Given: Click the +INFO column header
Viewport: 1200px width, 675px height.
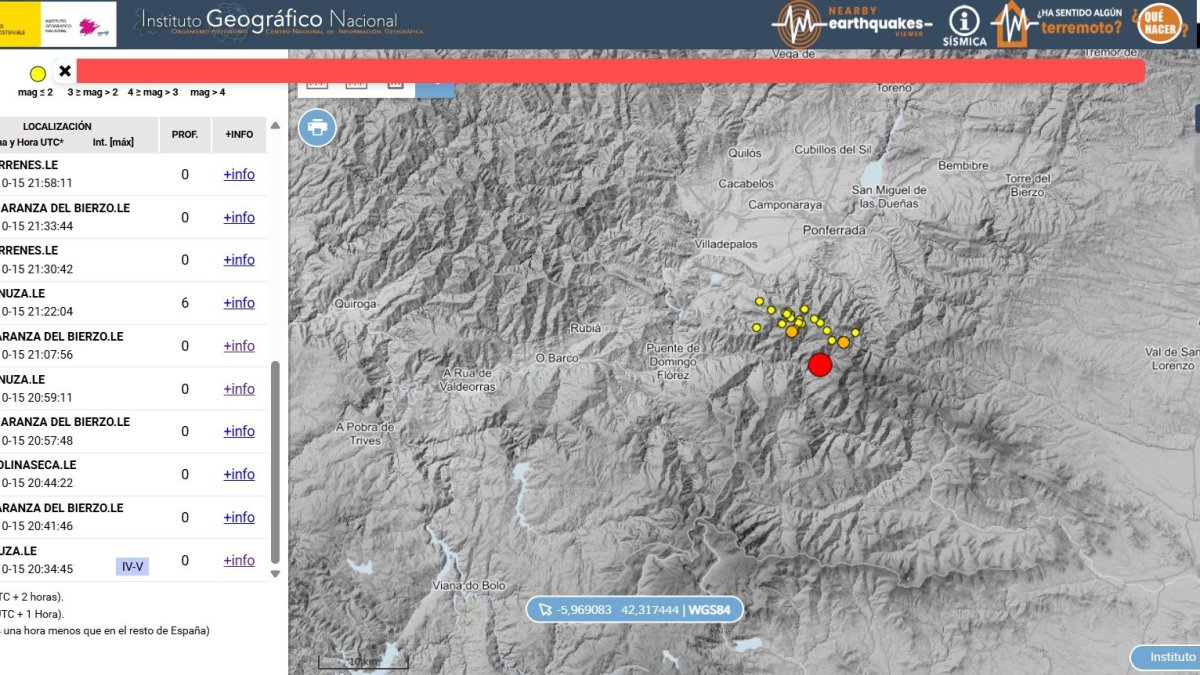Looking at the screenshot, I should tap(239, 134).
